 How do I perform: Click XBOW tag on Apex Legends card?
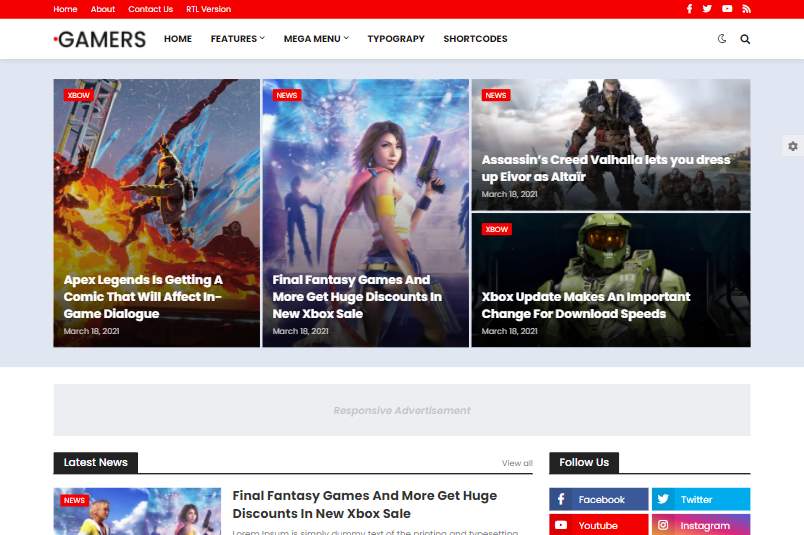point(78,95)
